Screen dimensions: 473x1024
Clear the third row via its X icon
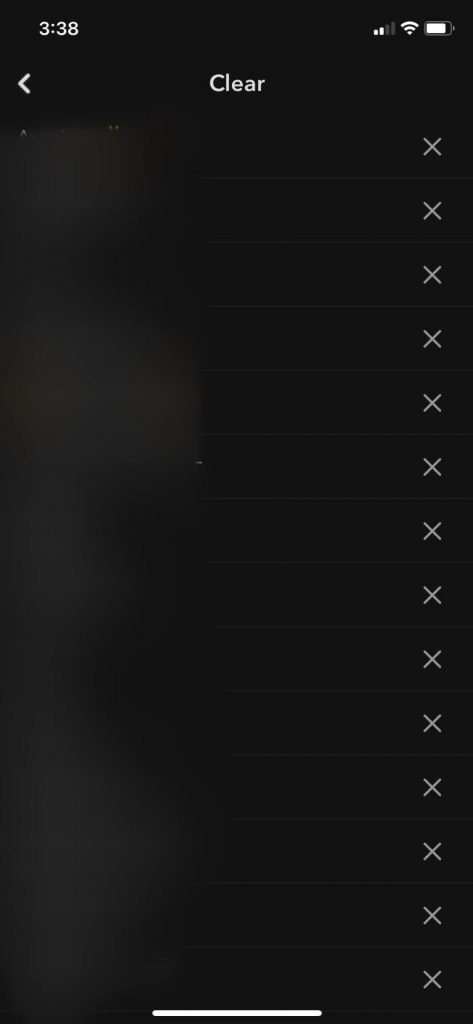(432, 275)
